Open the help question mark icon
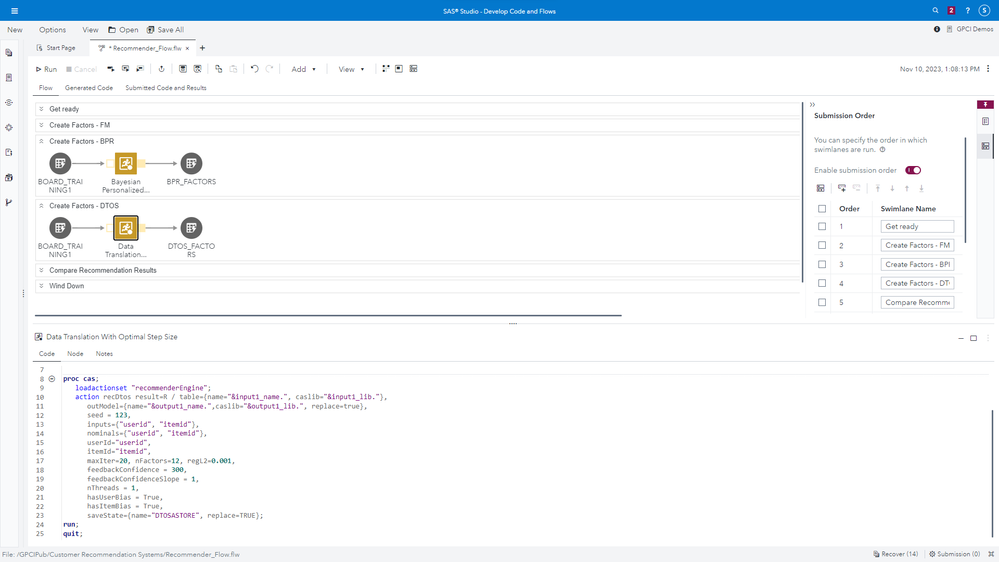Viewport: 999px width, 562px height. coord(967,11)
